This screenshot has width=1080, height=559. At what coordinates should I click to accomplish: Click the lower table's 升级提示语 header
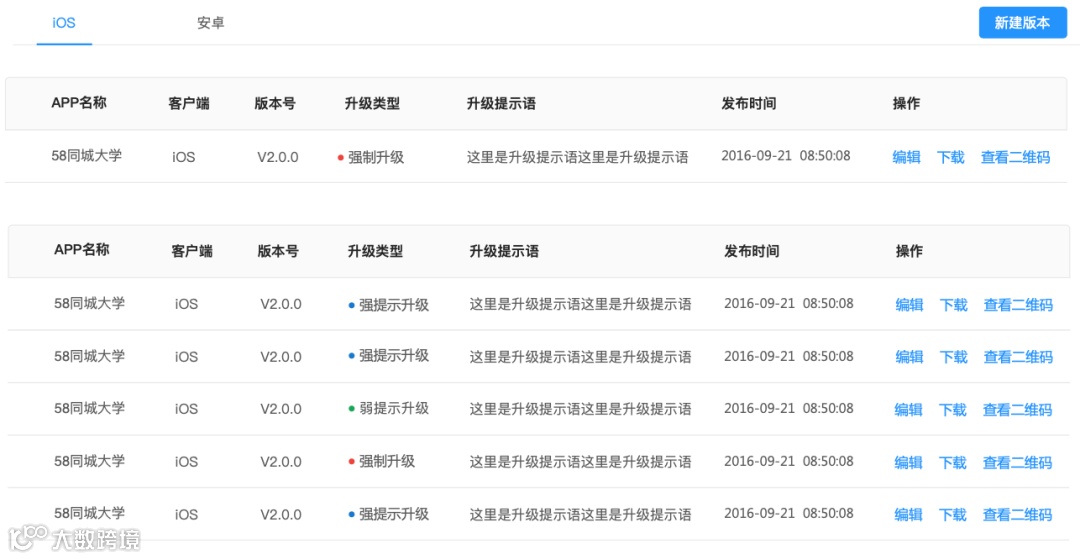click(504, 251)
